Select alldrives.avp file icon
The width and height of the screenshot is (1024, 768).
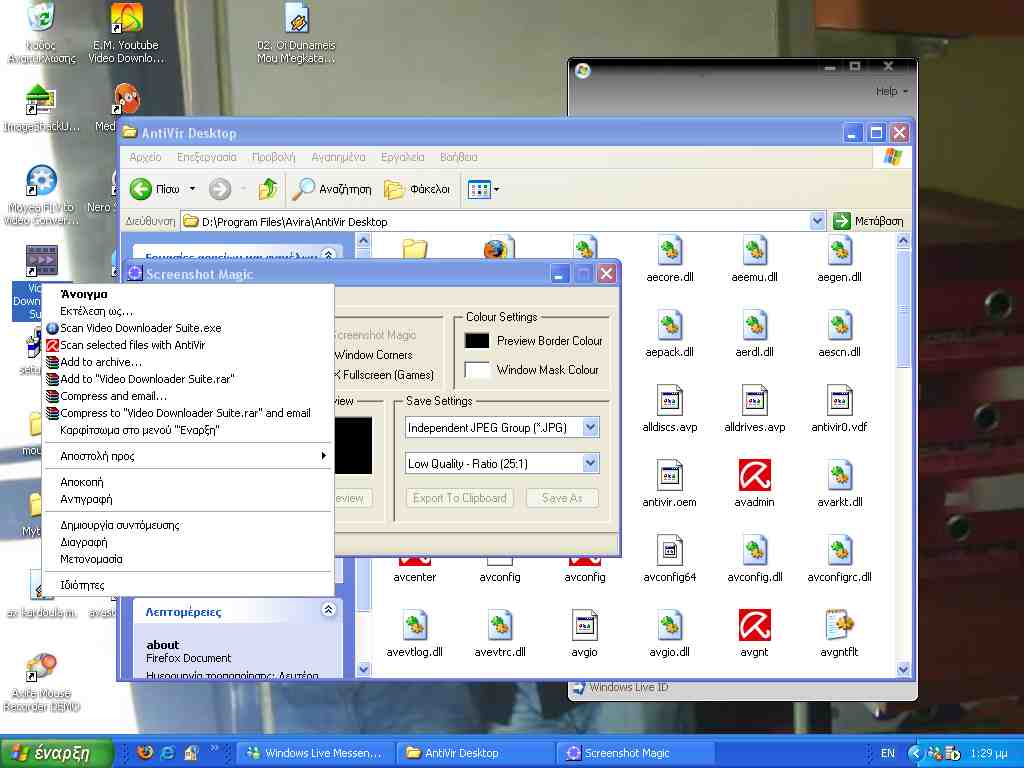point(754,400)
